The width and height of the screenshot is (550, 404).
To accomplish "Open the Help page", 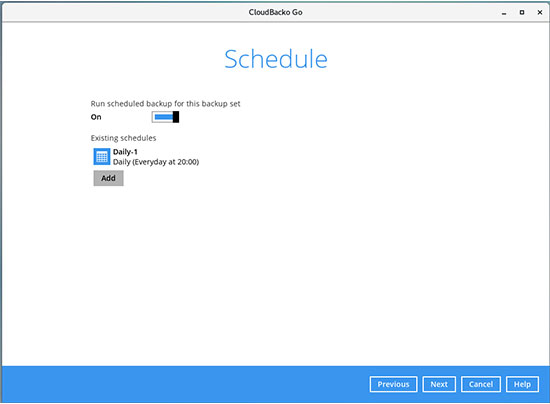I will 522,384.
